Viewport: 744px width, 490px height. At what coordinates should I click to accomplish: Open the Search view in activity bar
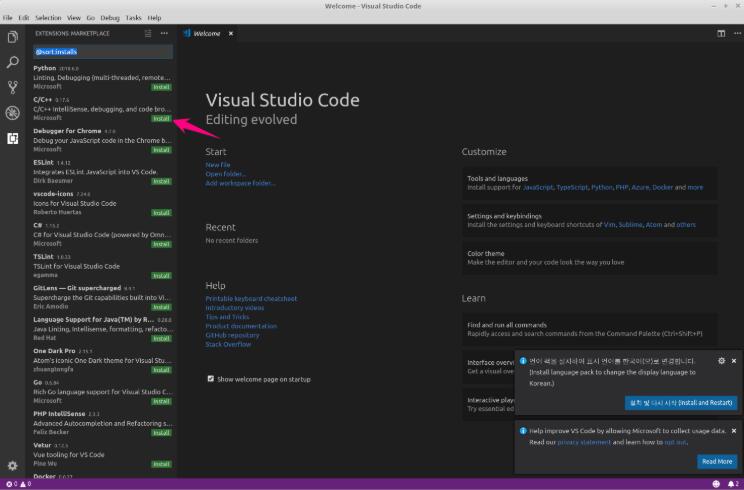[13, 62]
